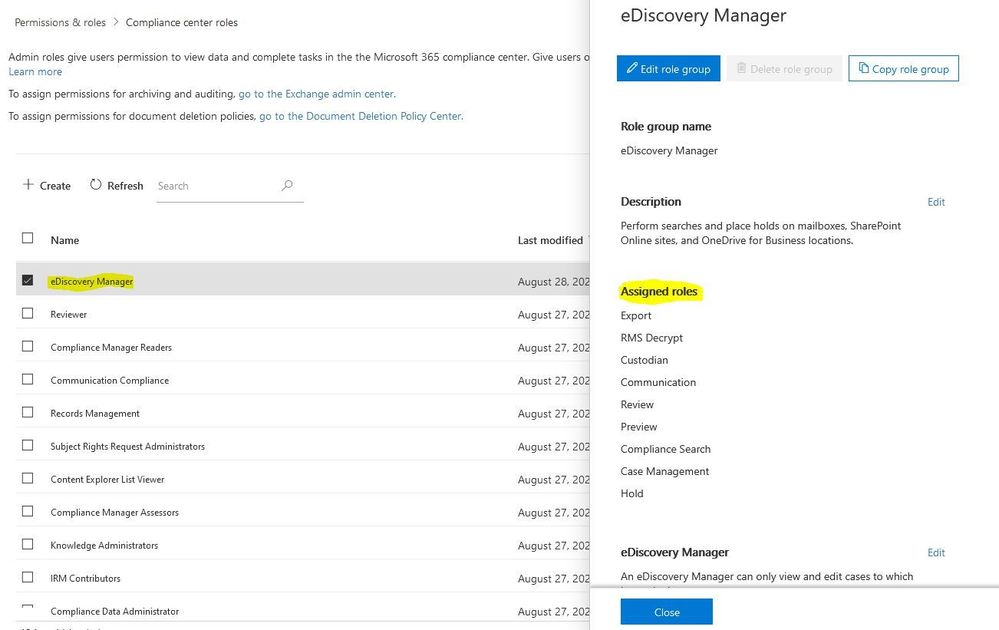The height and width of the screenshot is (630, 999).
Task: Click the Role group name heading
Action: click(666, 127)
